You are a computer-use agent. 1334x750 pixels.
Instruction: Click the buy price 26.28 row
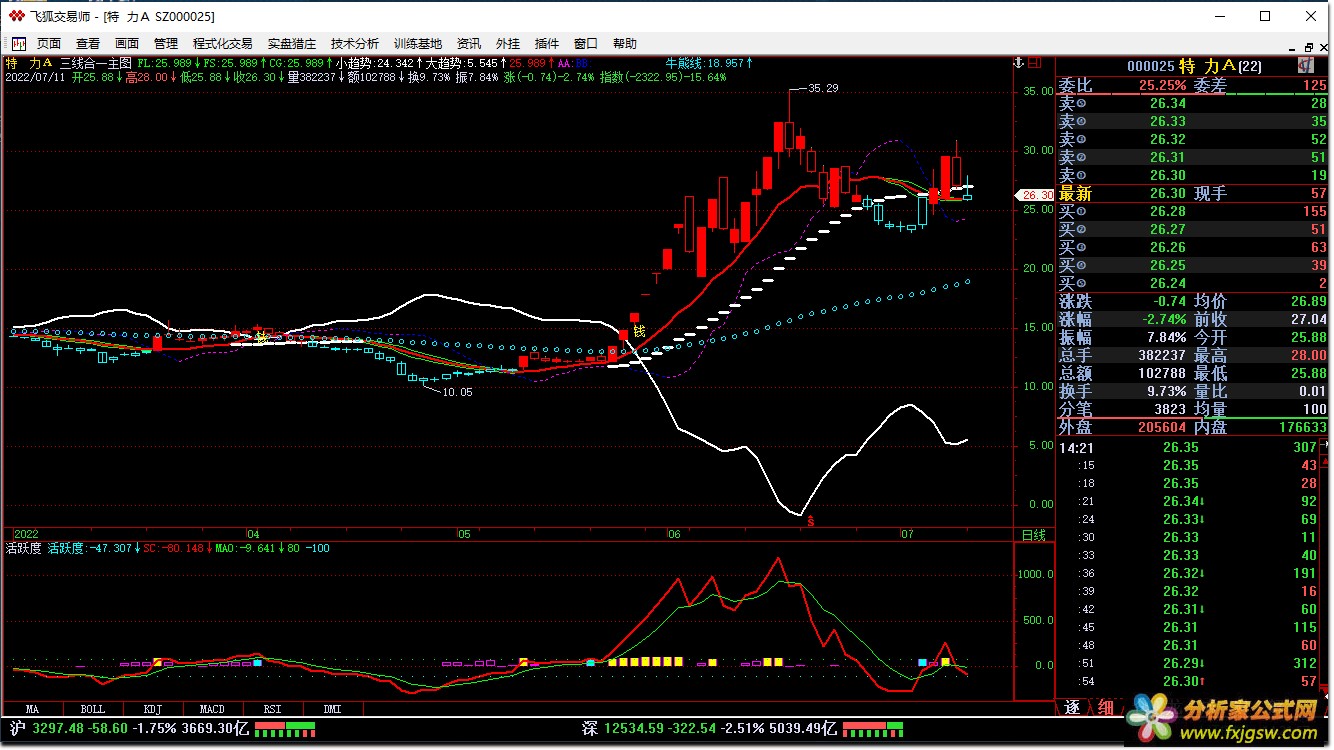(1193, 211)
